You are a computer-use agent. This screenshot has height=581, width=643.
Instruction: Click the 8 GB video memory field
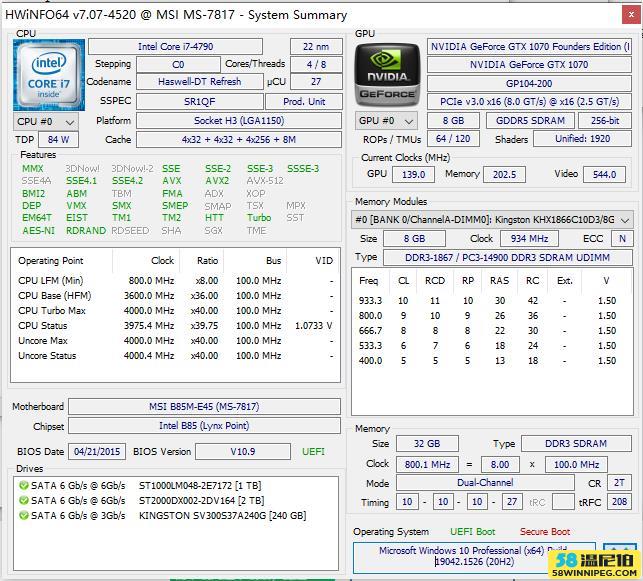[x=453, y=121]
